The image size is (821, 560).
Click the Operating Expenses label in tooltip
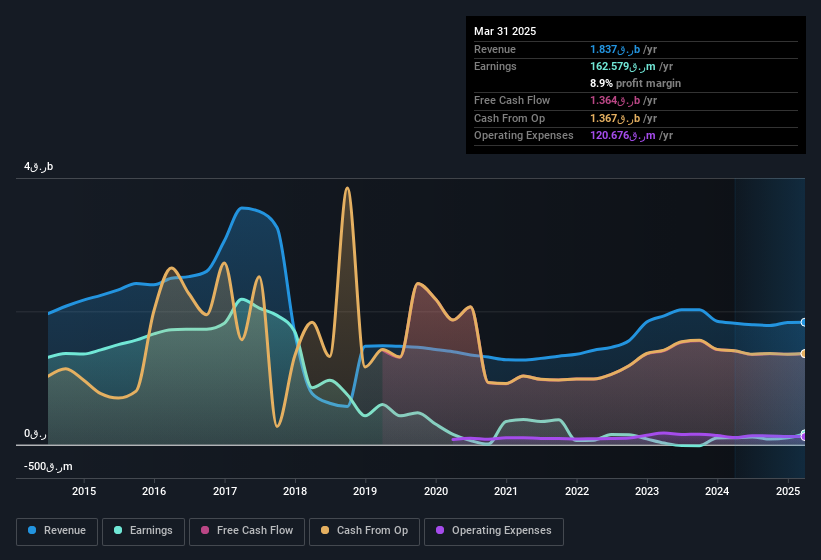click(x=524, y=136)
